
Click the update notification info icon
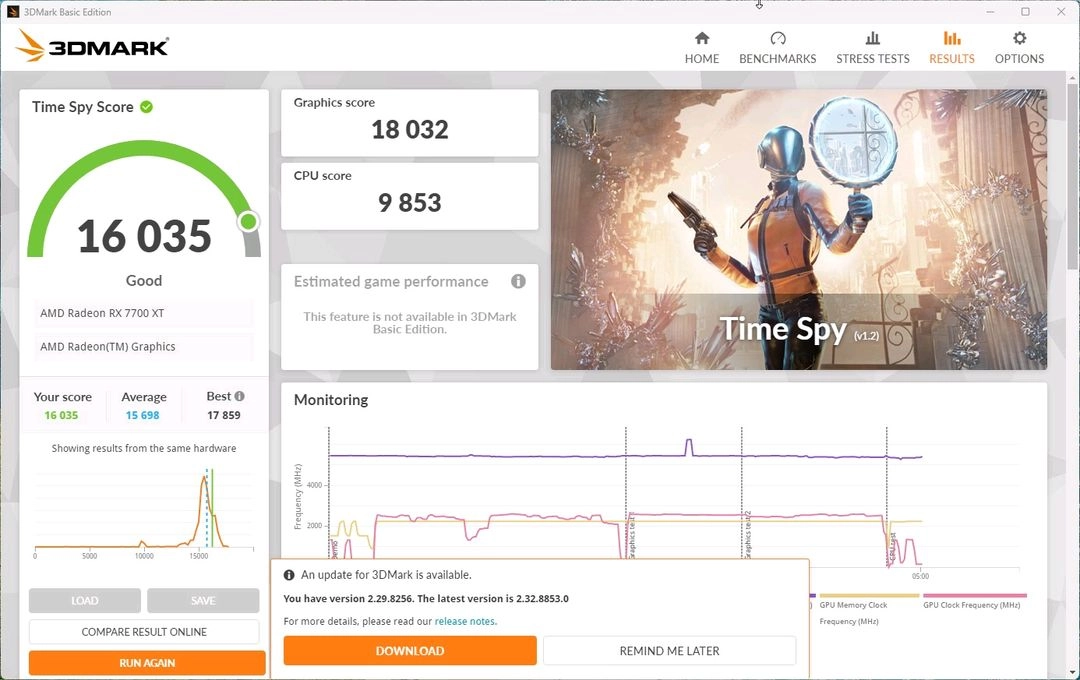(289, 575)
